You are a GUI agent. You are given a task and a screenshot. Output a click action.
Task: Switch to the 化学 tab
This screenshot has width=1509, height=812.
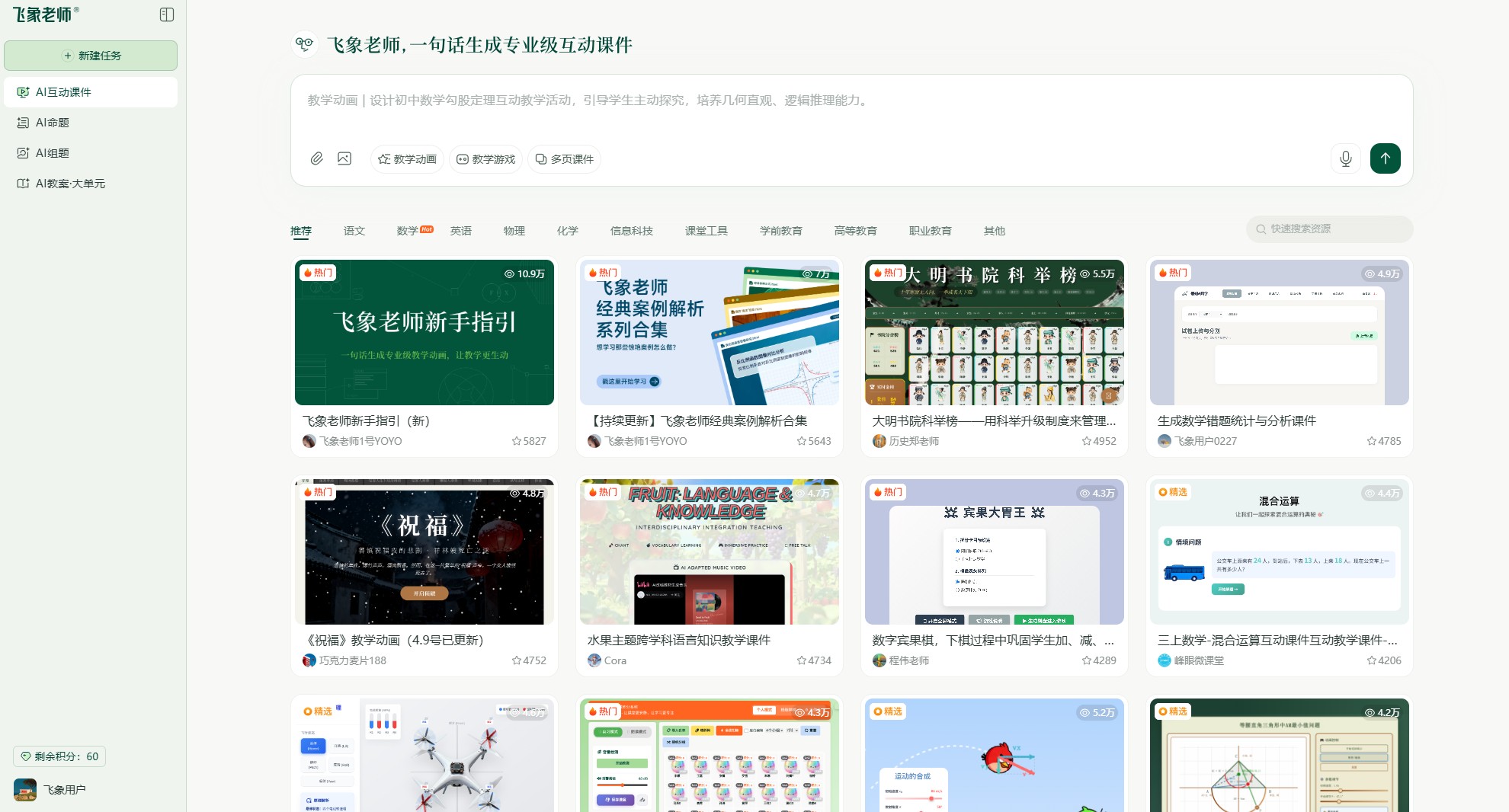(568, 231)
